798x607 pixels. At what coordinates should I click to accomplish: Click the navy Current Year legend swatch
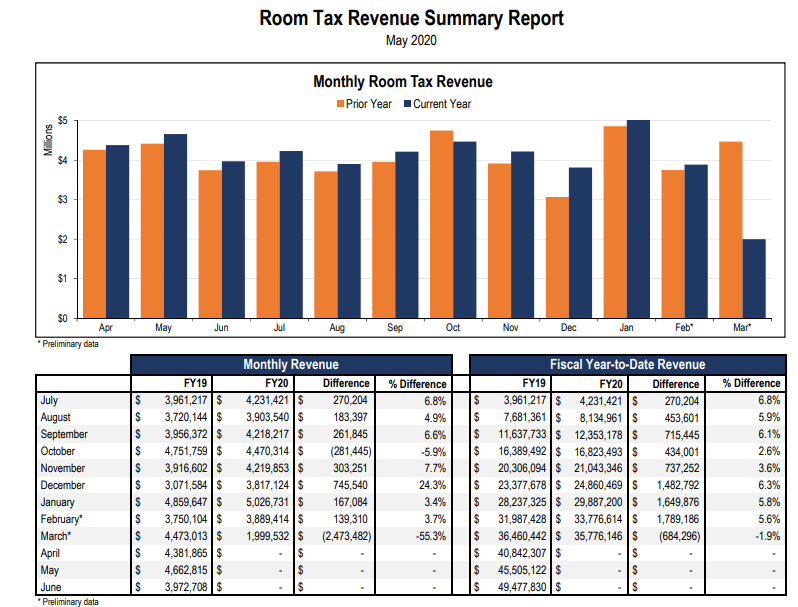pyautogui.click(x=407, y=104)
